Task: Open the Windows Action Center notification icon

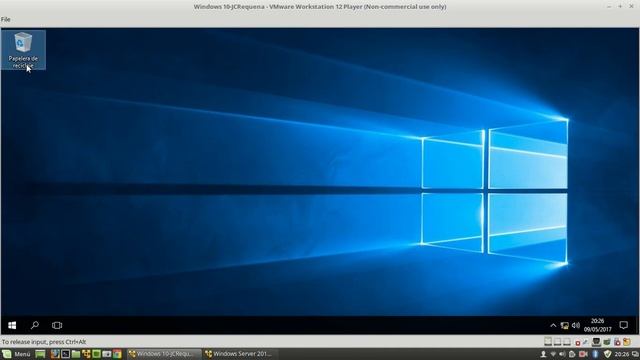Action: pos(623,325)
